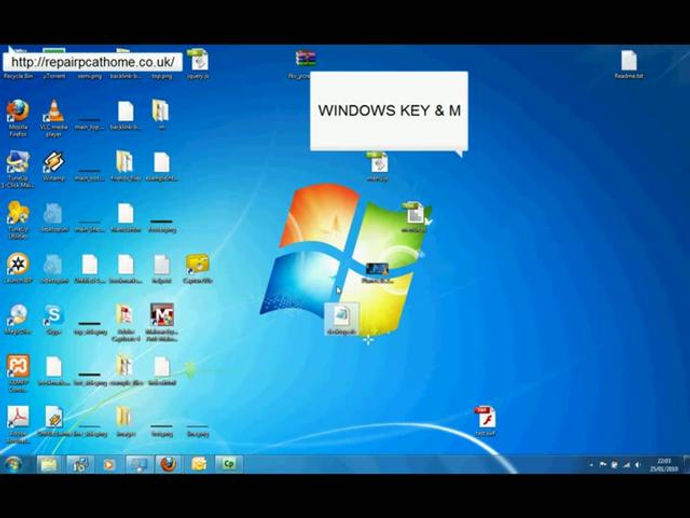Select the Adobe Captivate folder beside Malwarebytes
Viewport: 690px width, 518px height.
pyautogui.click(x=125, y=321)
